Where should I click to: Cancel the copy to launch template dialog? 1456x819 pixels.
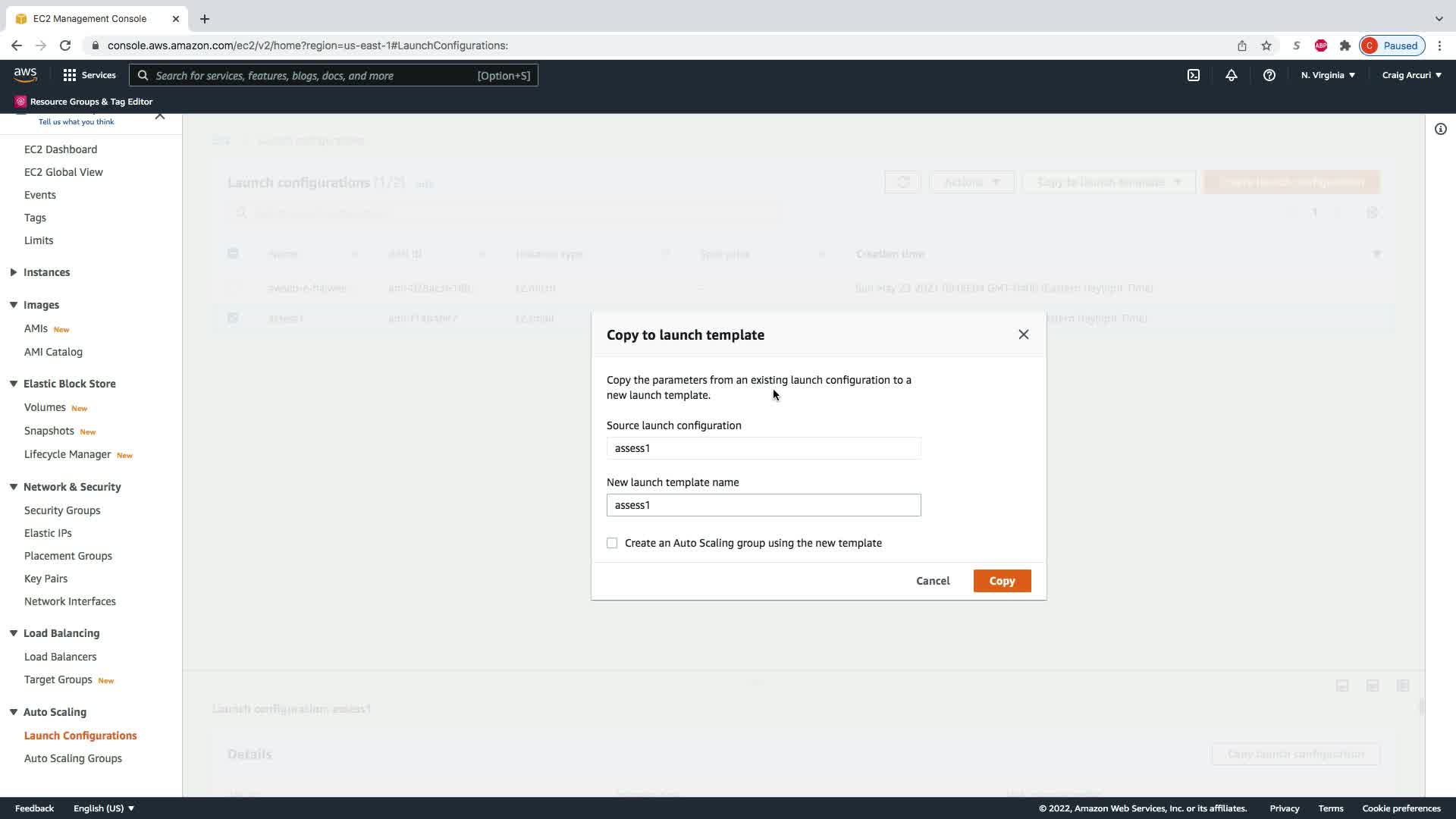click(932, 581)
